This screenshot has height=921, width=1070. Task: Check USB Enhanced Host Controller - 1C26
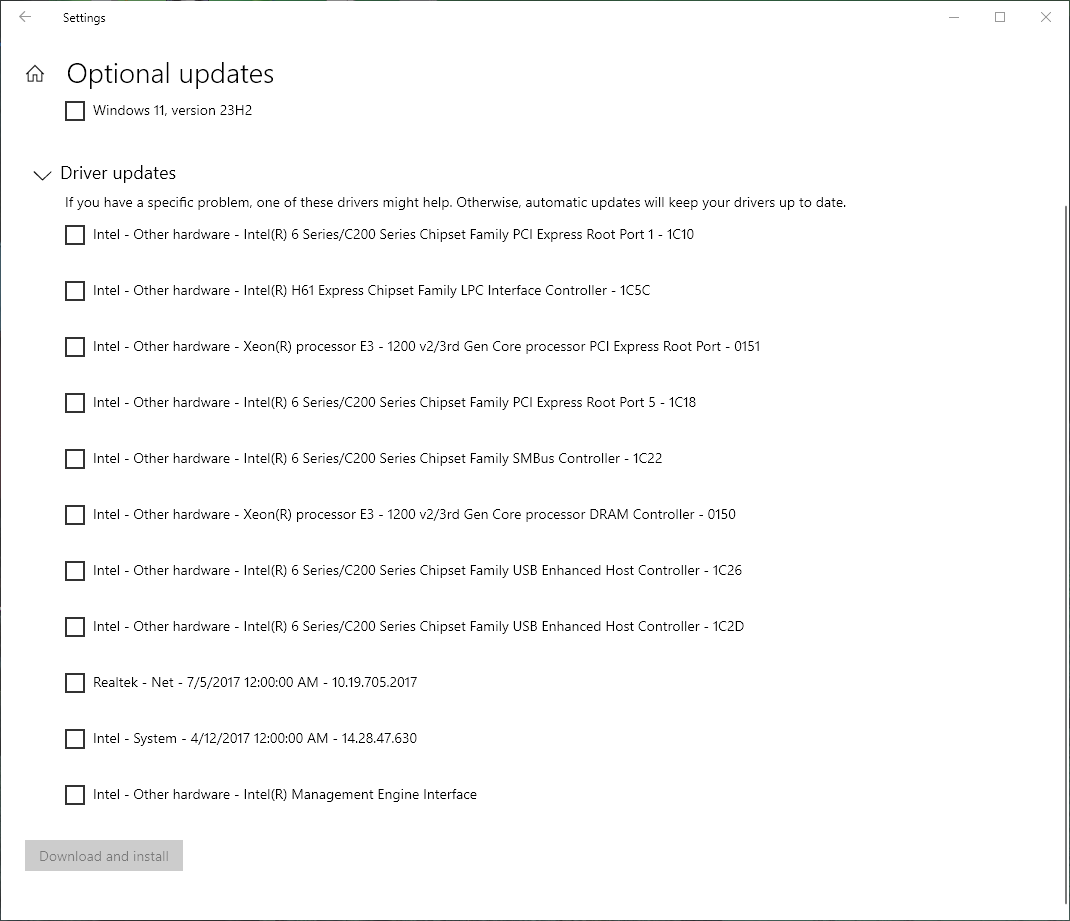click(75, 571)
